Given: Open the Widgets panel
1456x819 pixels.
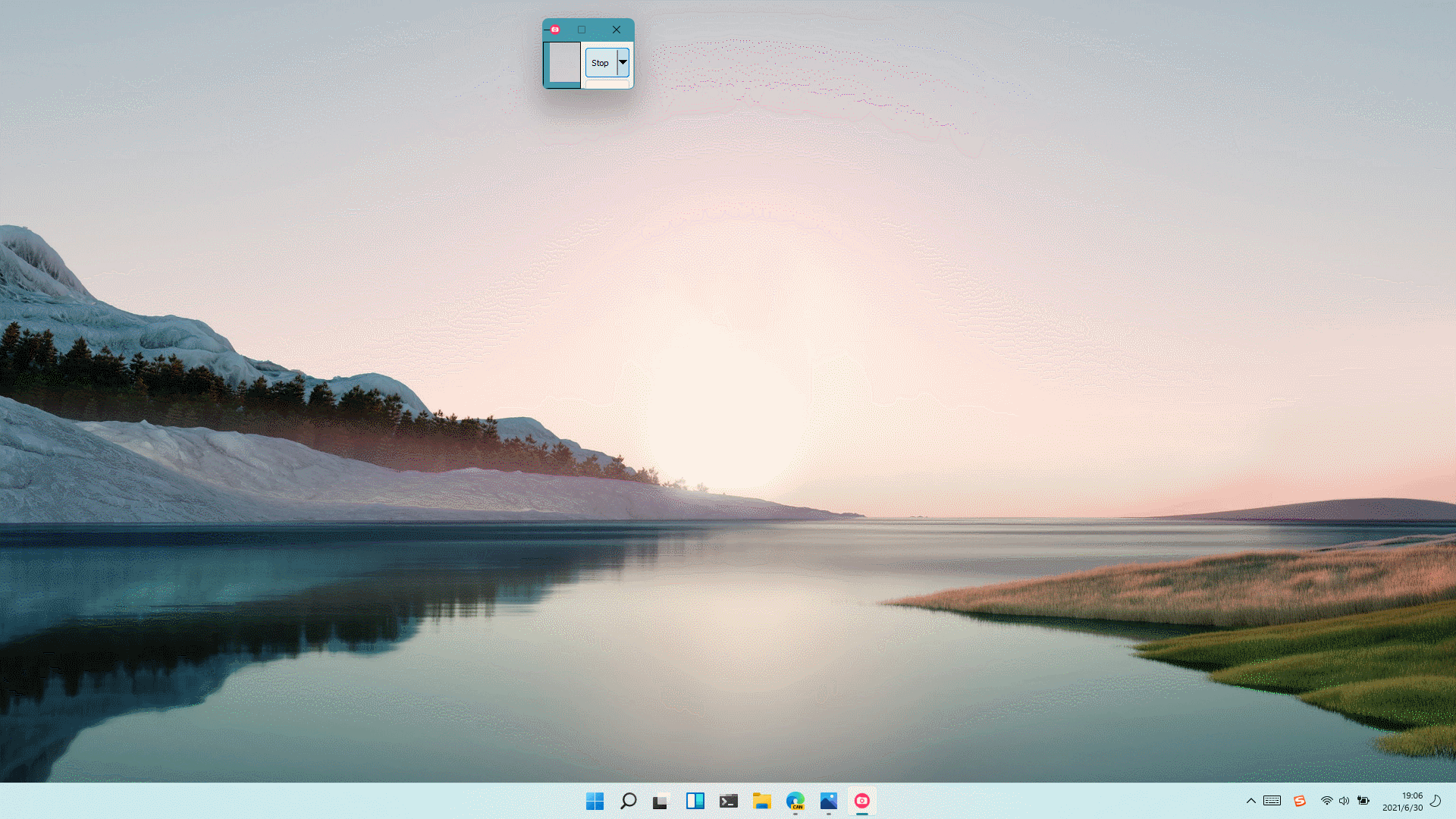Looking at the screenshot, I should (695, 801).
